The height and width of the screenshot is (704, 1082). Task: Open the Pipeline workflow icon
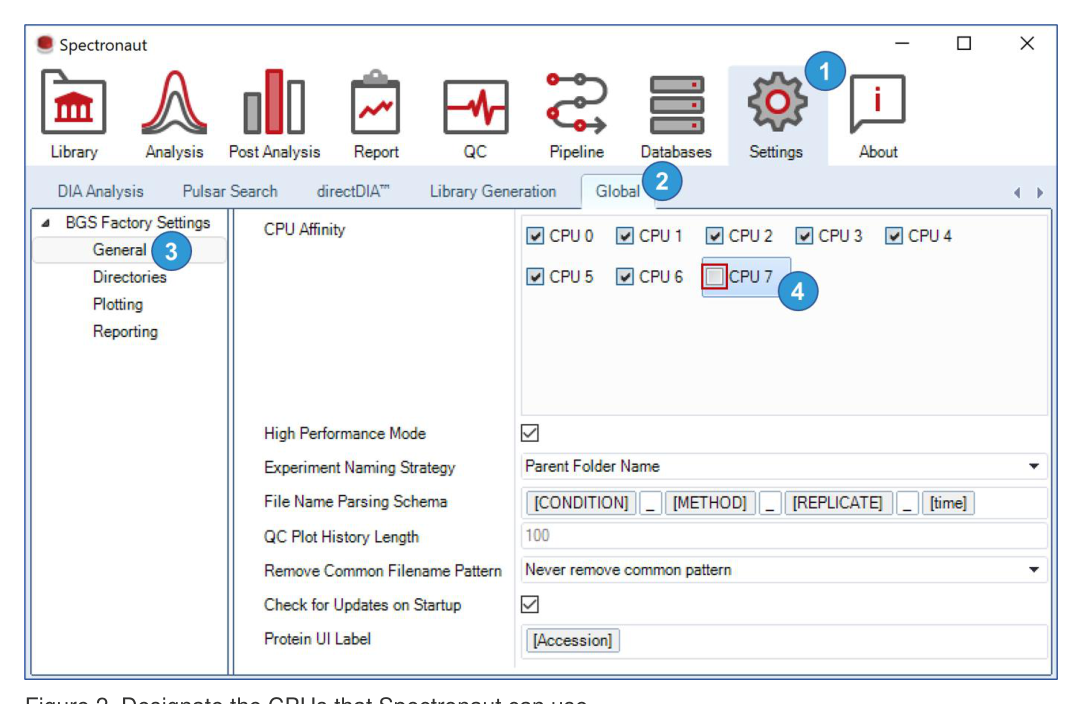[576, 102]
